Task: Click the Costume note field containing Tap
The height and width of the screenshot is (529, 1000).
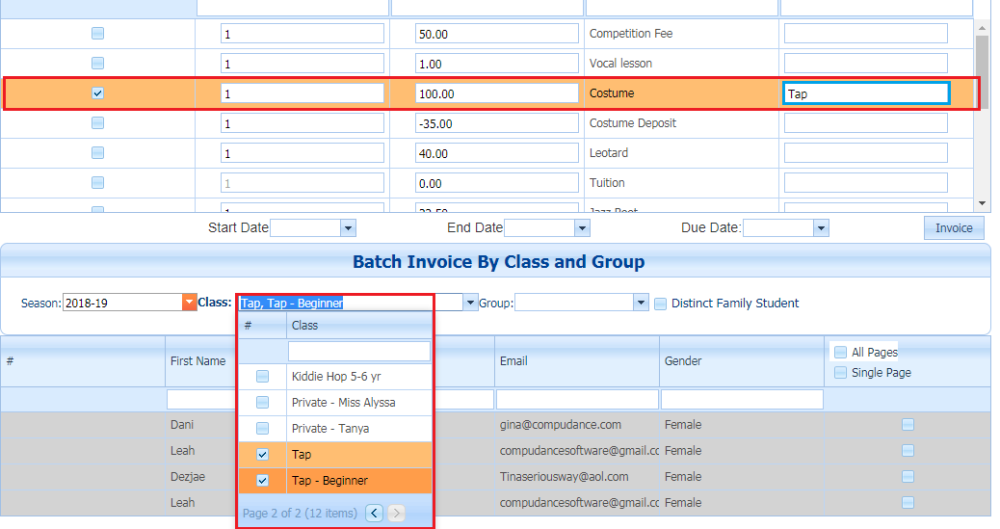Action: (866, 94)
